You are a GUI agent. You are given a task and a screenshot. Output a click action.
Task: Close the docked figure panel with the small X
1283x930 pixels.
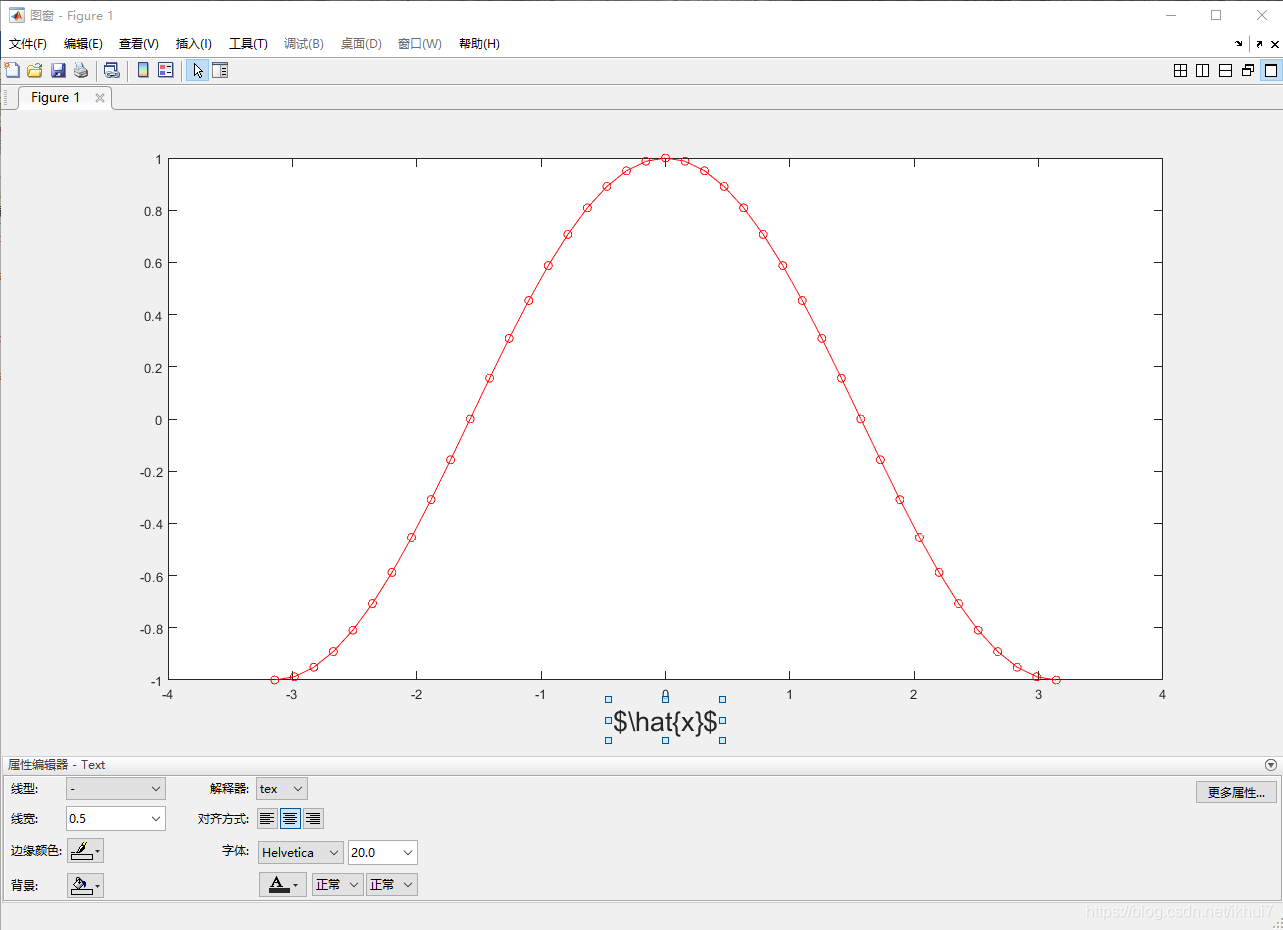tap(1274, 44)
